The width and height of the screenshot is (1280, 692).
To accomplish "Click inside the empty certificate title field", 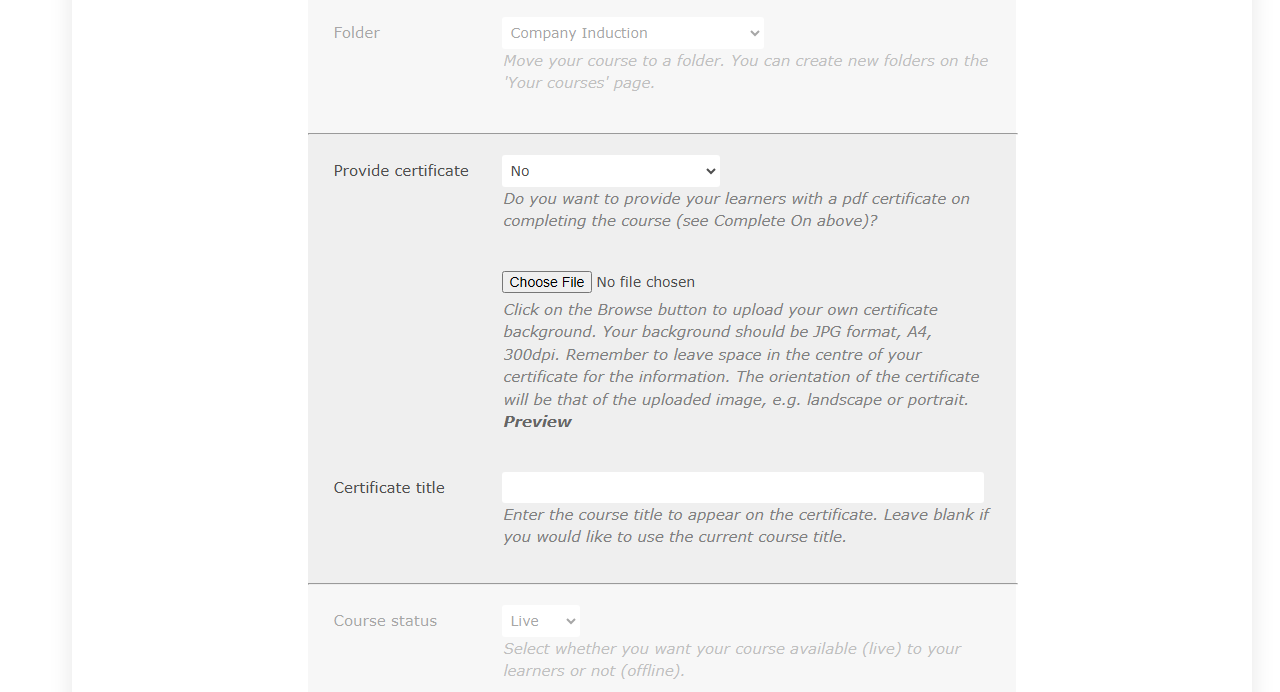I will pyautogui.click(x=742, y=487).
